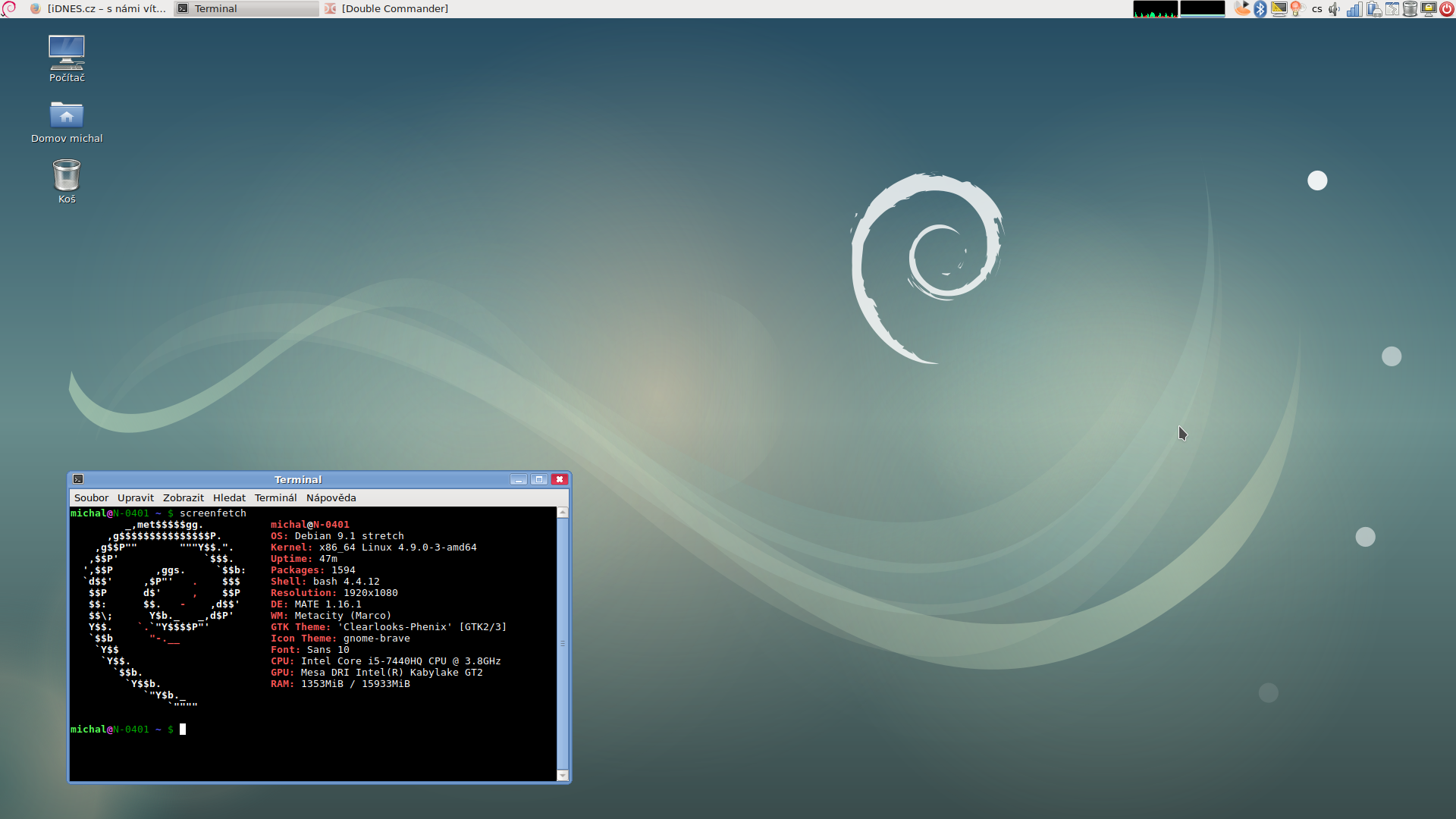
Task: Open the Upravit menu in Terminal
Action: pyautogui.click(x=136, y=497)
